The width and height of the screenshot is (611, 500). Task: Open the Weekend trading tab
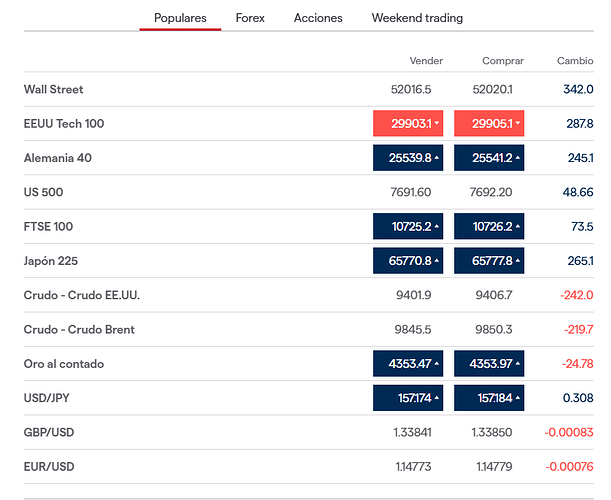click(417, 18)
